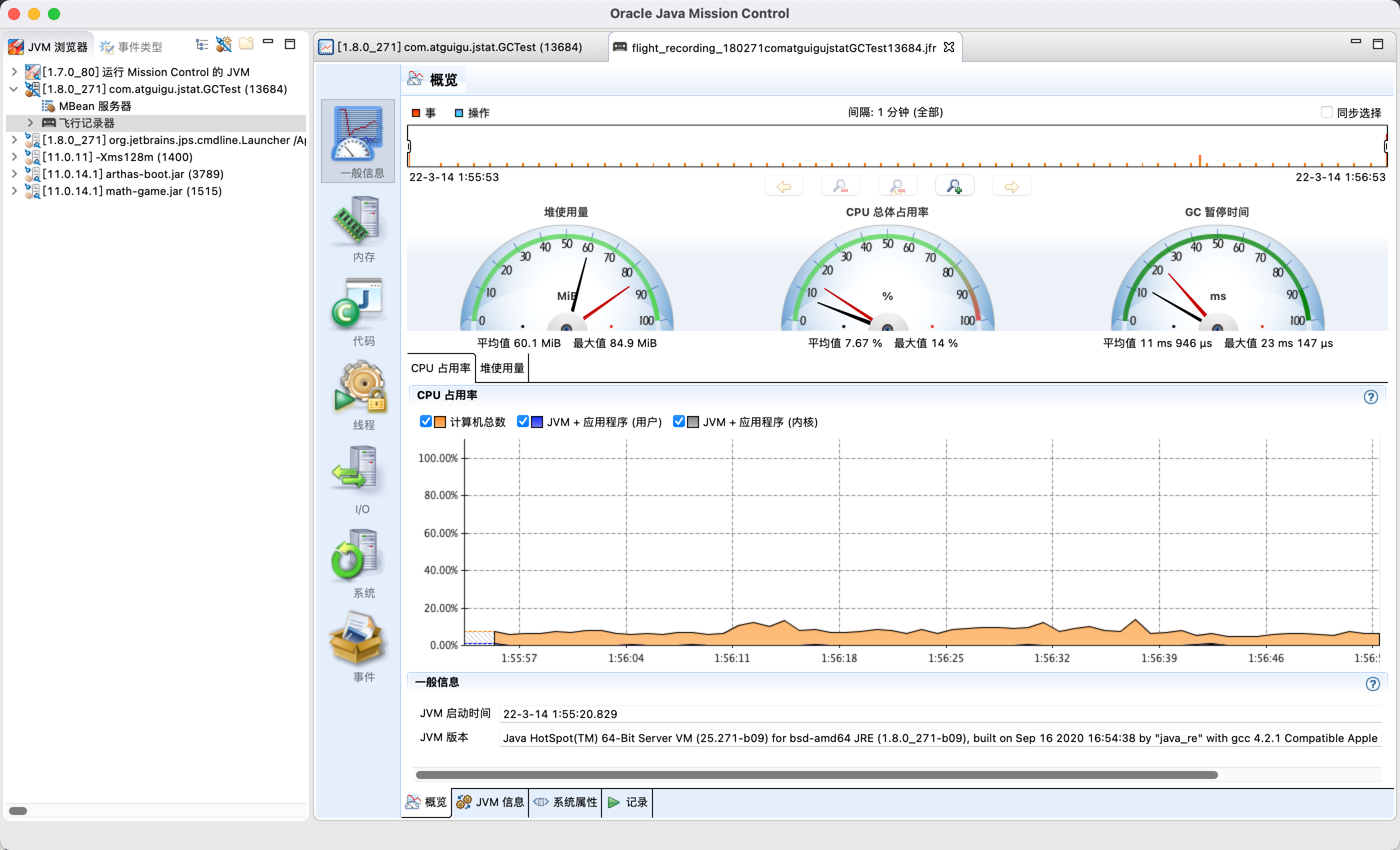Click the green macOS zoom button
1400x850 pixels.
[54, 13]
